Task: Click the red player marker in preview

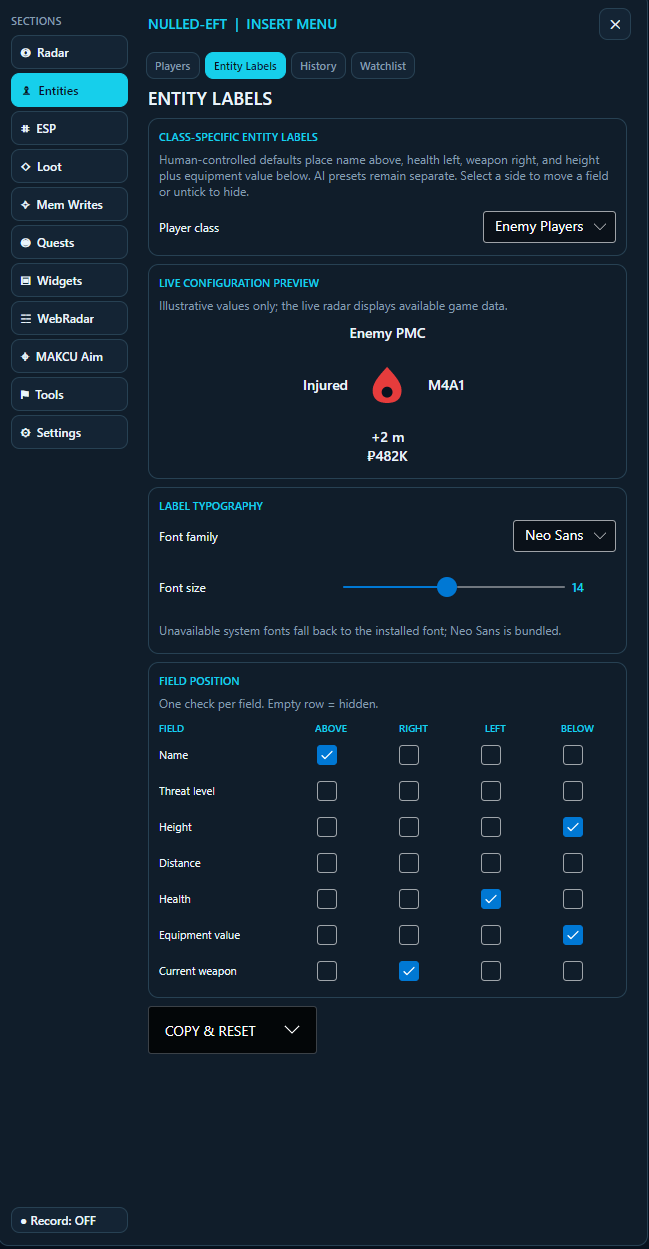Action: (x=387, y=385)
